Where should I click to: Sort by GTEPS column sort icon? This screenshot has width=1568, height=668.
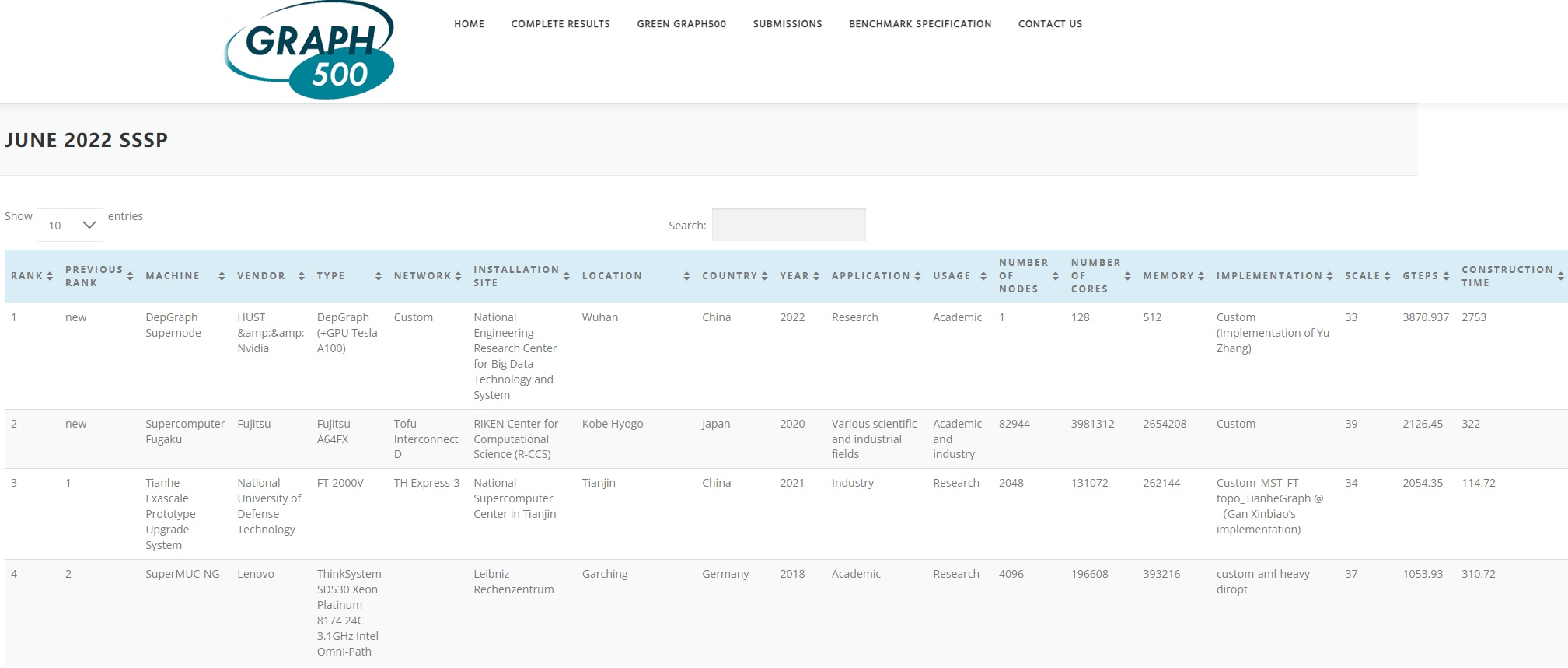(x=1446, y=276)
